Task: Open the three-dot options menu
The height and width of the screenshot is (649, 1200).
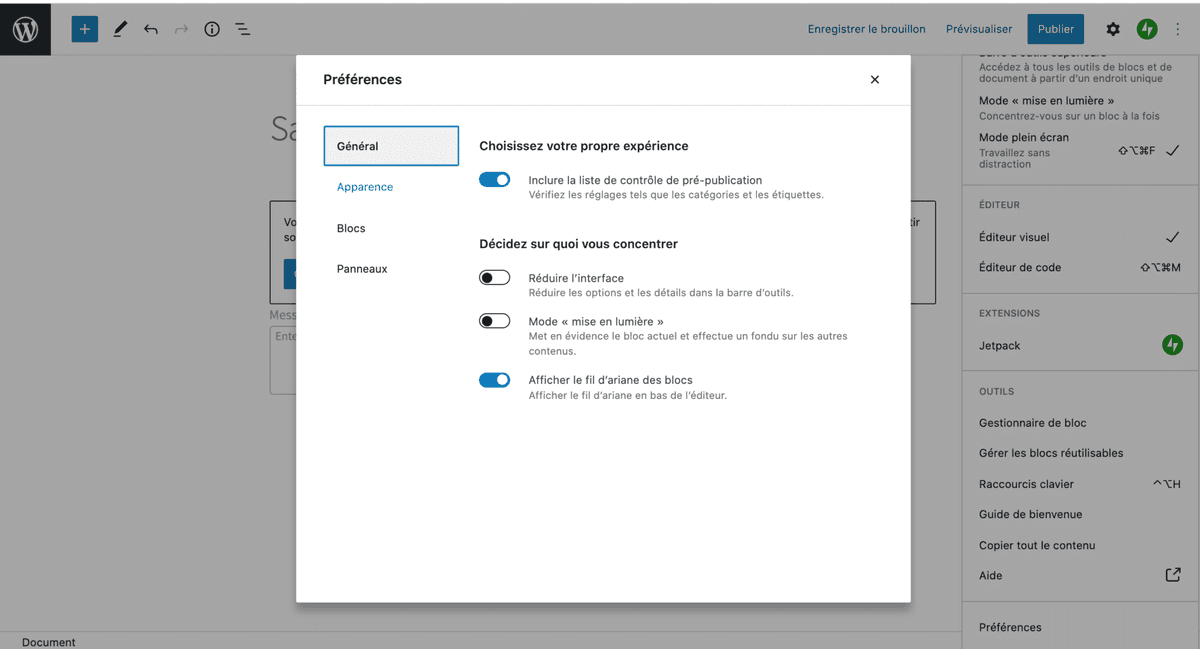Action: (1178, 29)
